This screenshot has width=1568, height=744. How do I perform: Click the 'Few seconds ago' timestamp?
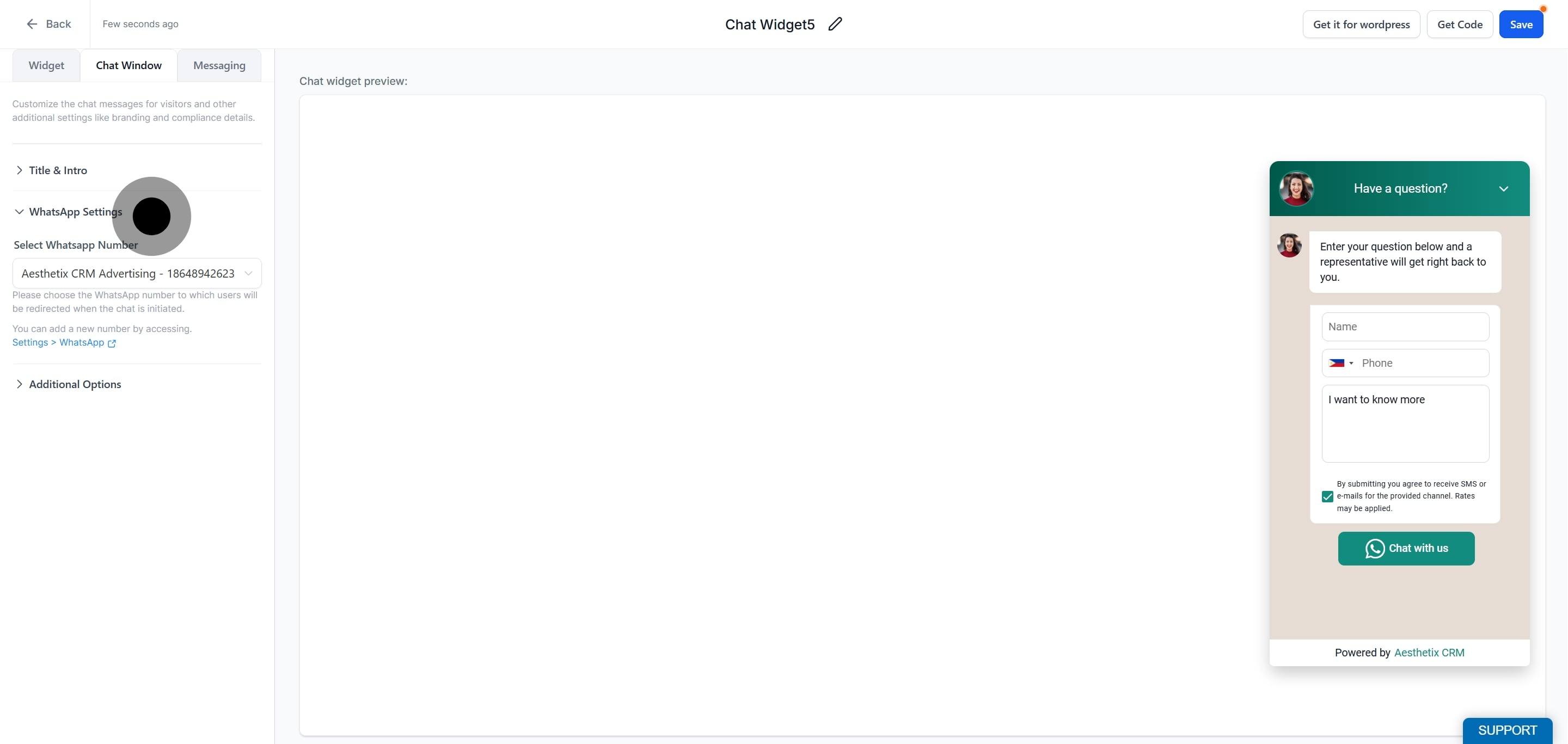click(140, 24)
